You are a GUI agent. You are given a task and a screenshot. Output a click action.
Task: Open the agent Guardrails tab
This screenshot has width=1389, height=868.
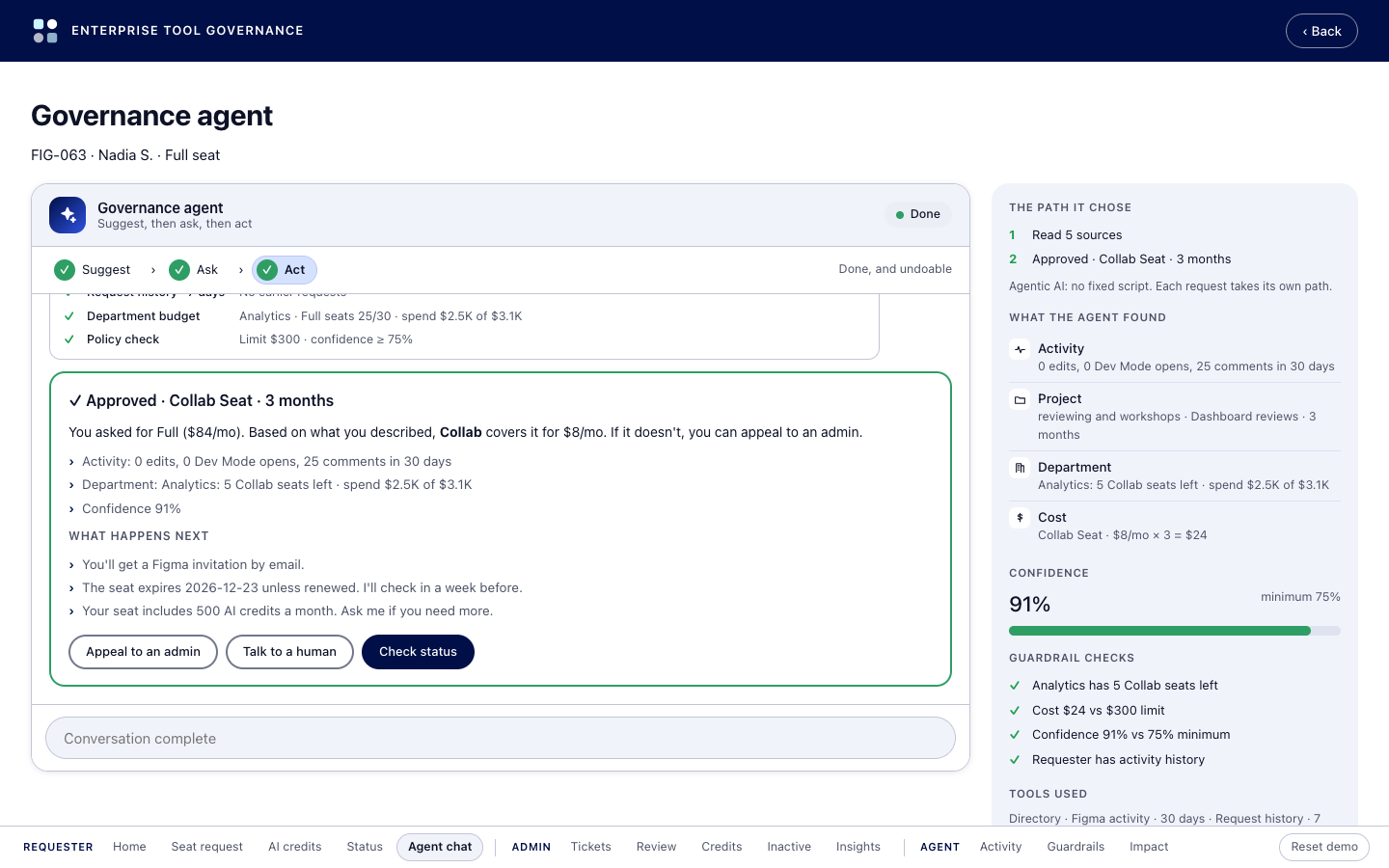coord(1076,847)
